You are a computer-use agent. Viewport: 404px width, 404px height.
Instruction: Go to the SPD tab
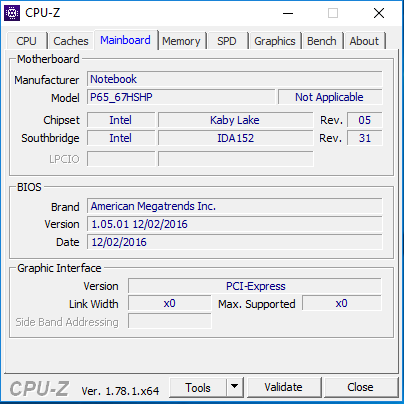coord(227,41)
